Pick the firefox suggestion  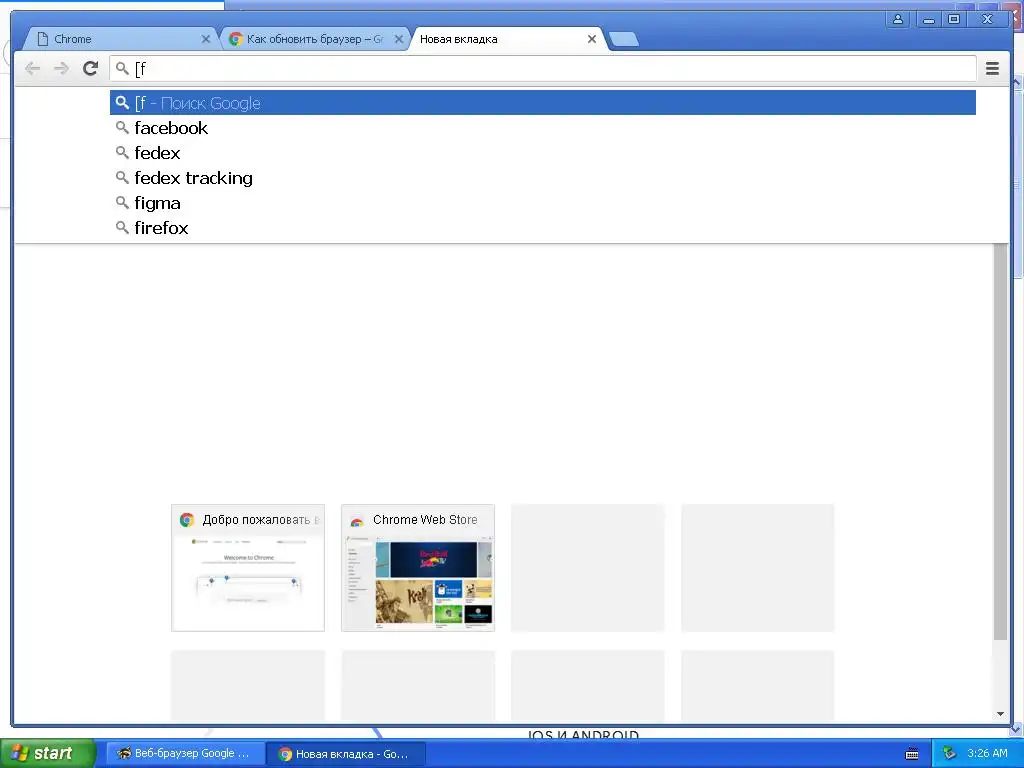coord(543,228)
